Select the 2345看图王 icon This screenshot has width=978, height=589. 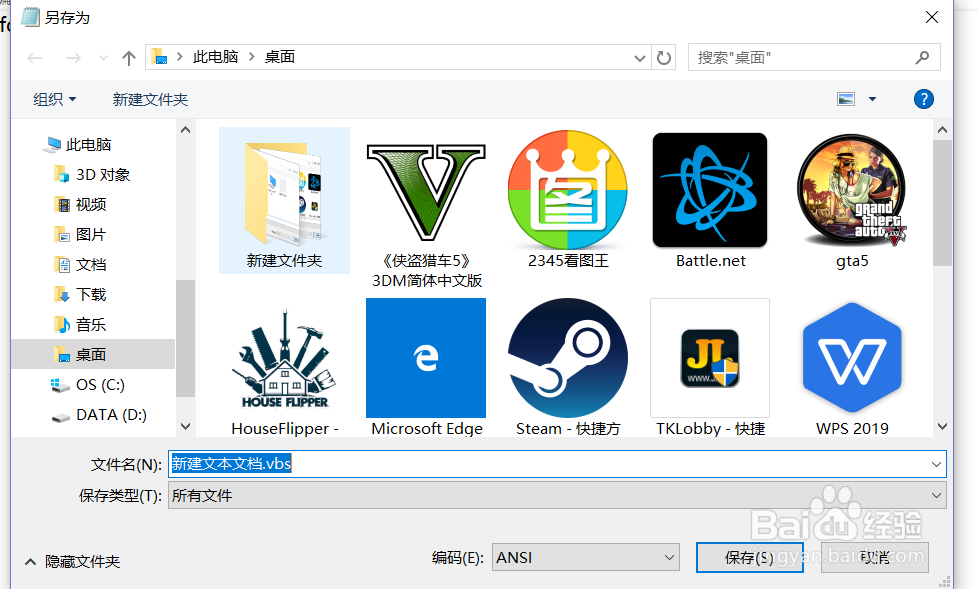[568, 190]
